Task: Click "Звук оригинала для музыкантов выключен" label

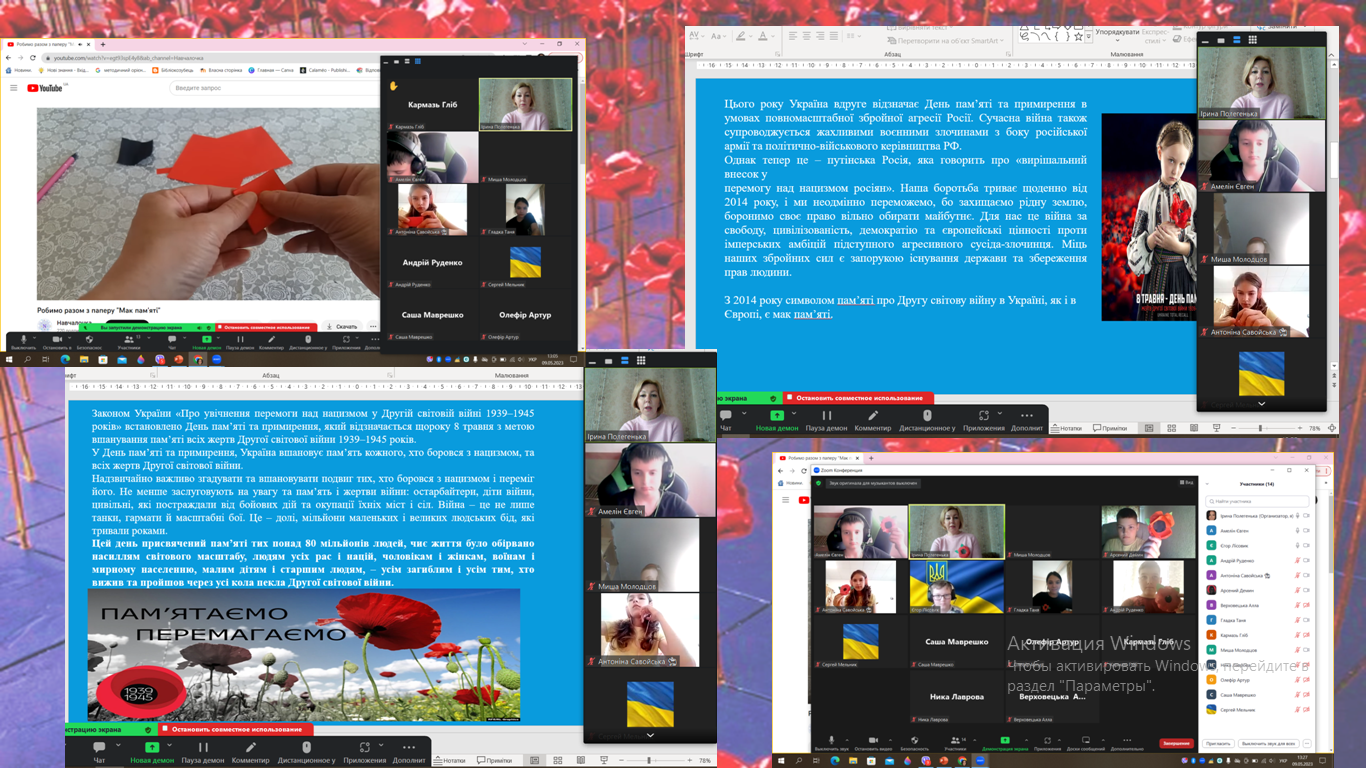Action: (x=872, y=483)
